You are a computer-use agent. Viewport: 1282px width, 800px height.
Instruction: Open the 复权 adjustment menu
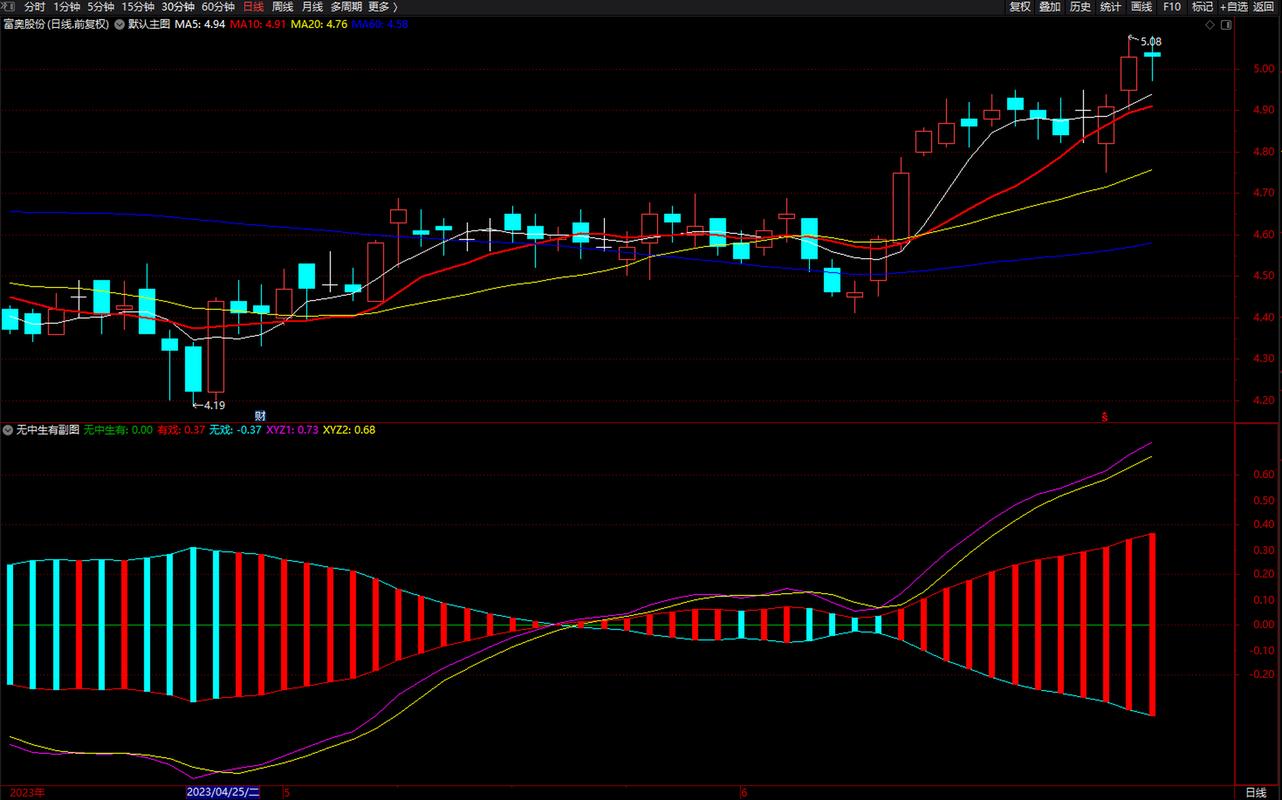click(1019, 7)
